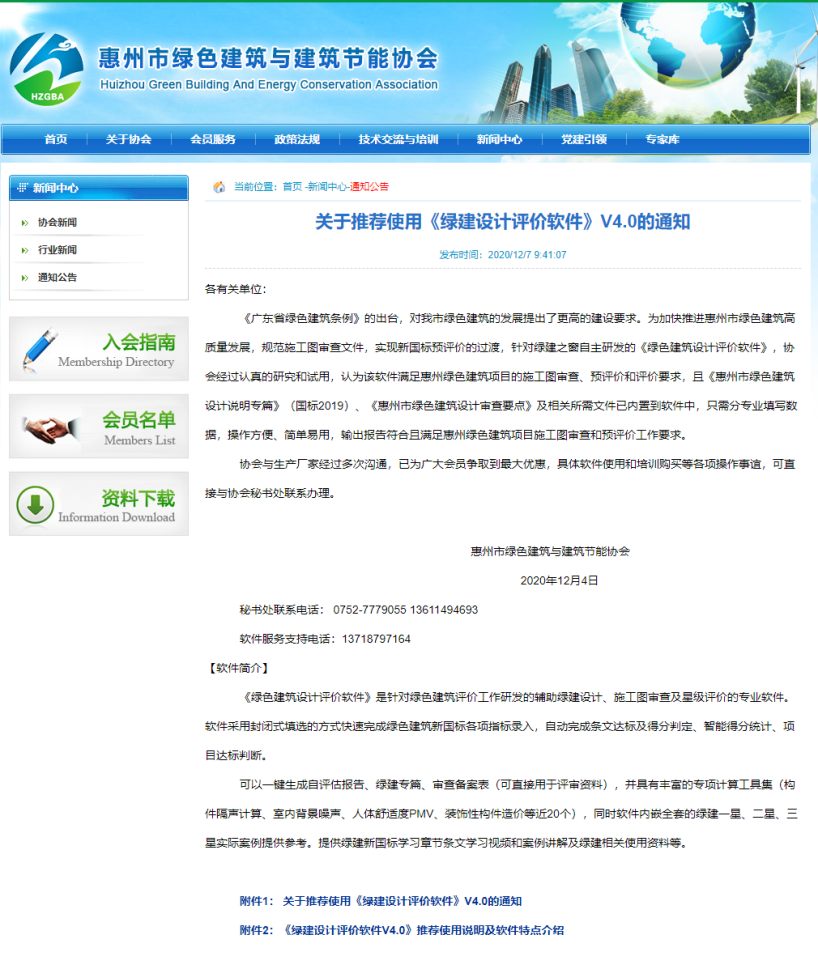Click the phone number 0752-7779055
Screen dimensions: 818x969
pos(369,610)
